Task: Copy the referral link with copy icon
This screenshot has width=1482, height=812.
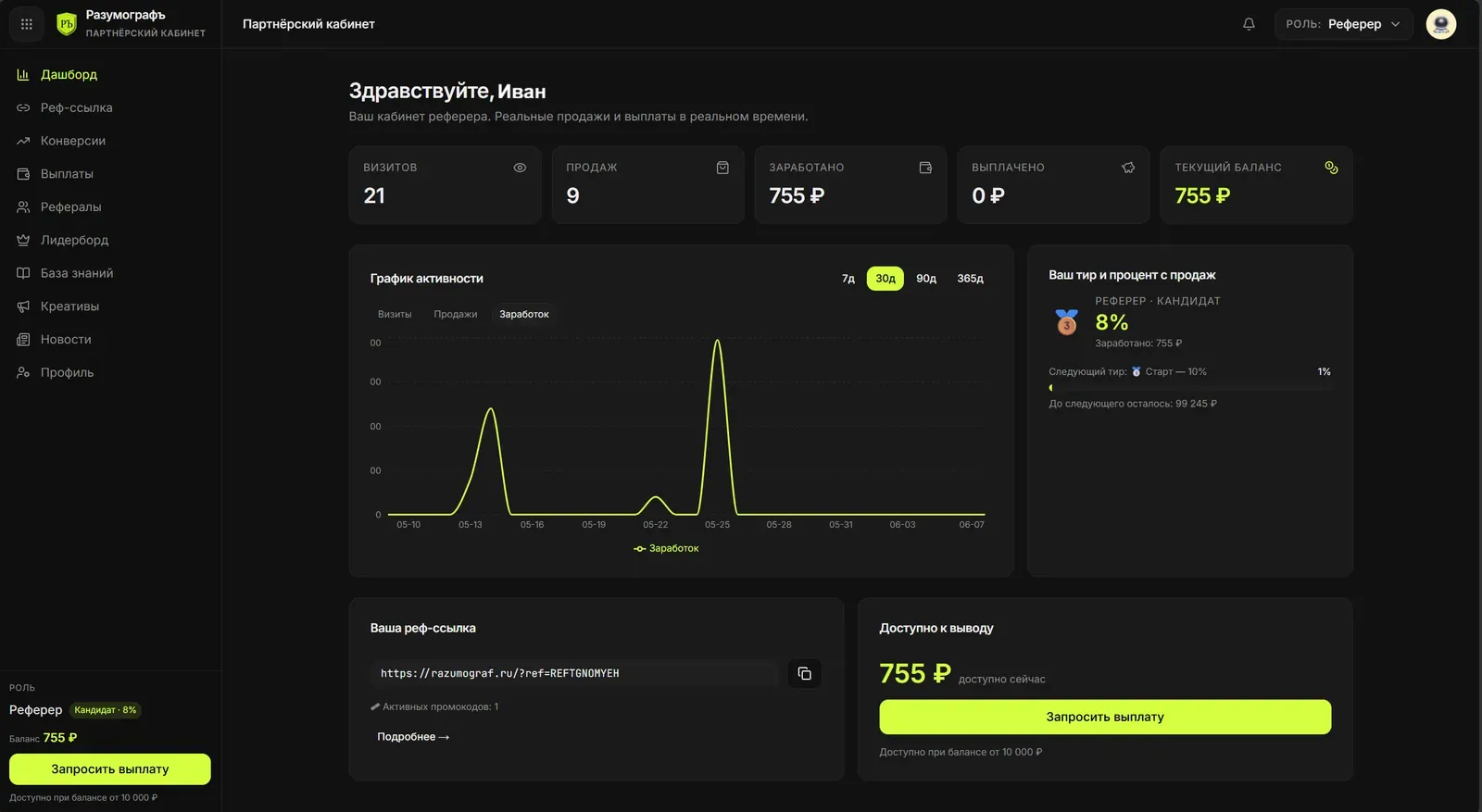Action: click(804, 673)
